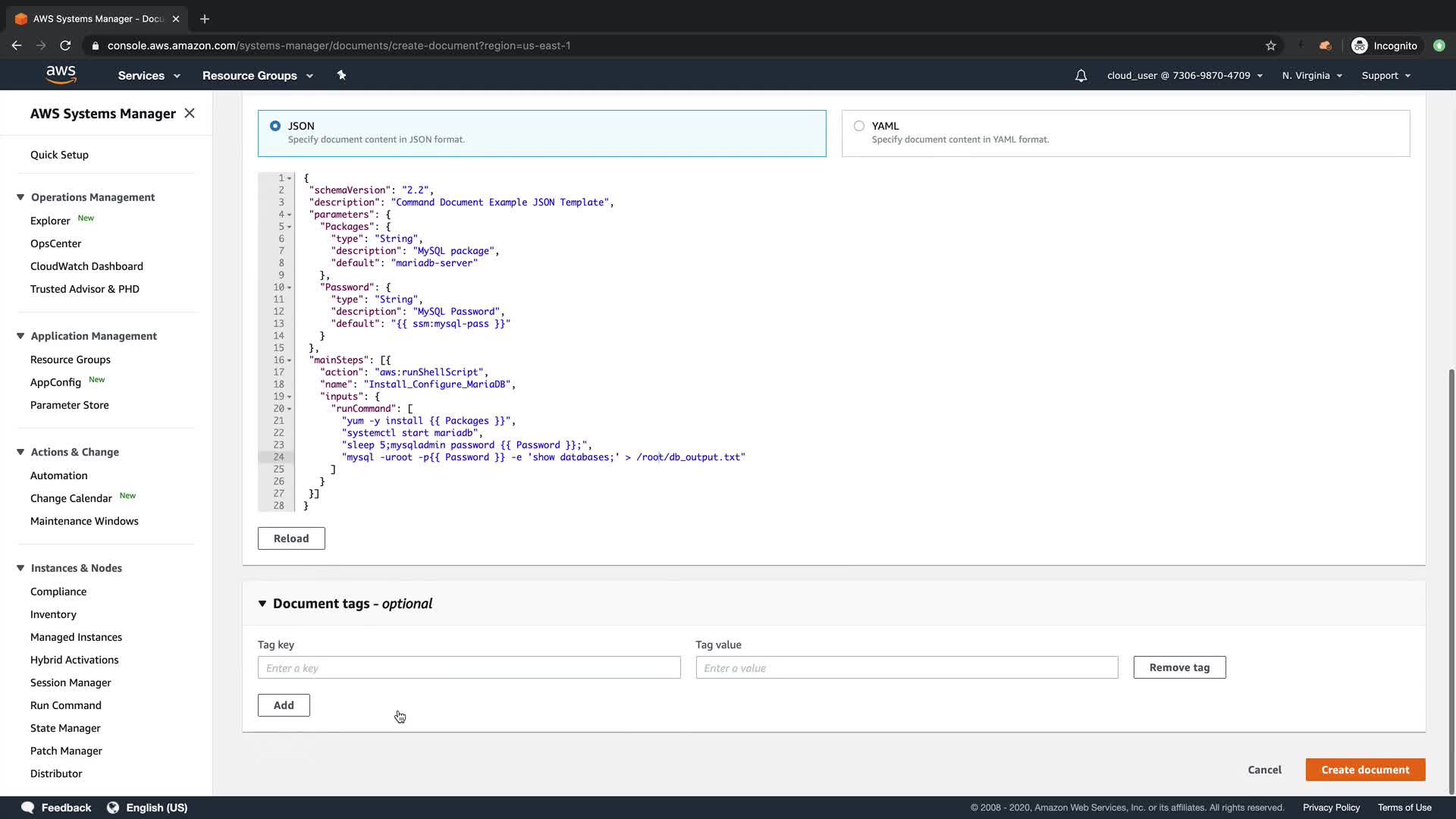The height and width of the screenshot is (819, 1456).
Task: Open a new browser tab
Action: pyautogui.click(x=205, y=19)
